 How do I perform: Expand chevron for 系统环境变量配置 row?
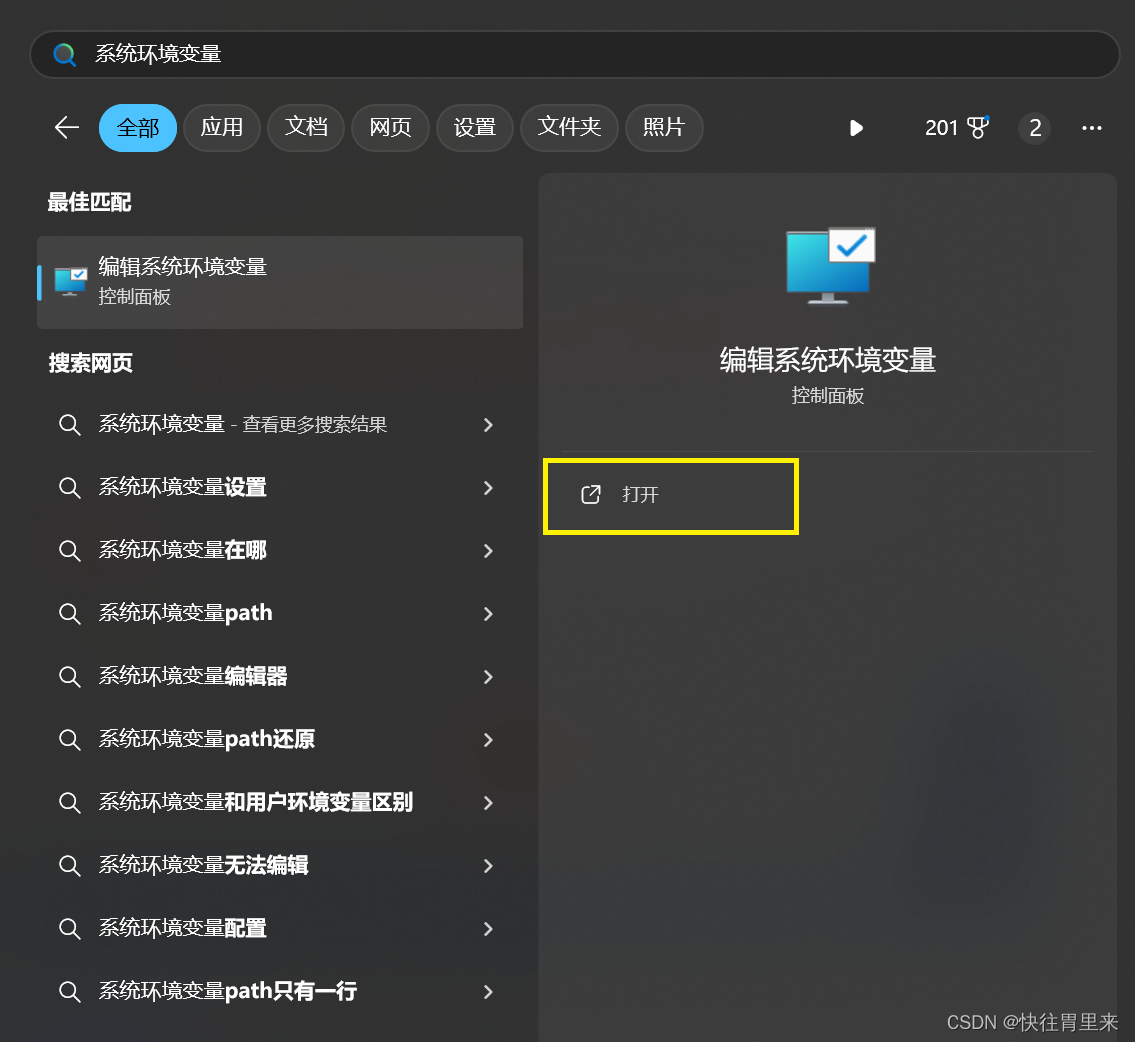coord(489,928)
